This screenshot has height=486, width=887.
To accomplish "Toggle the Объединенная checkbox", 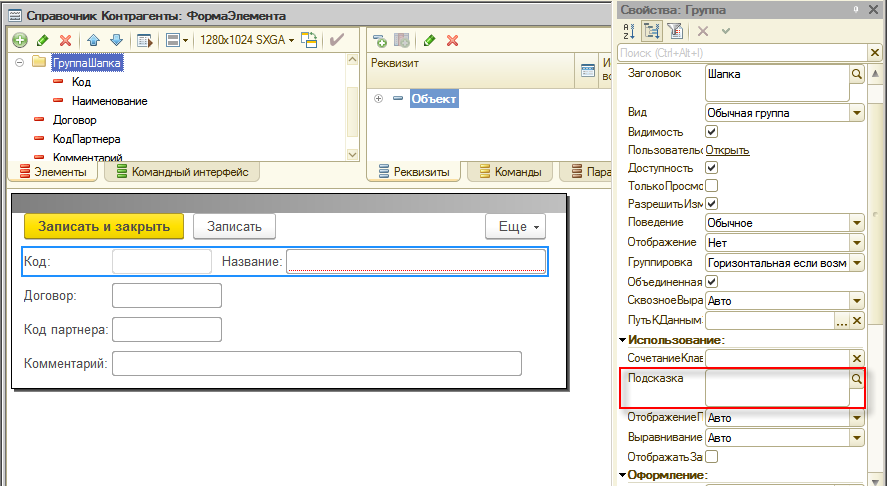I will [712, 281].
